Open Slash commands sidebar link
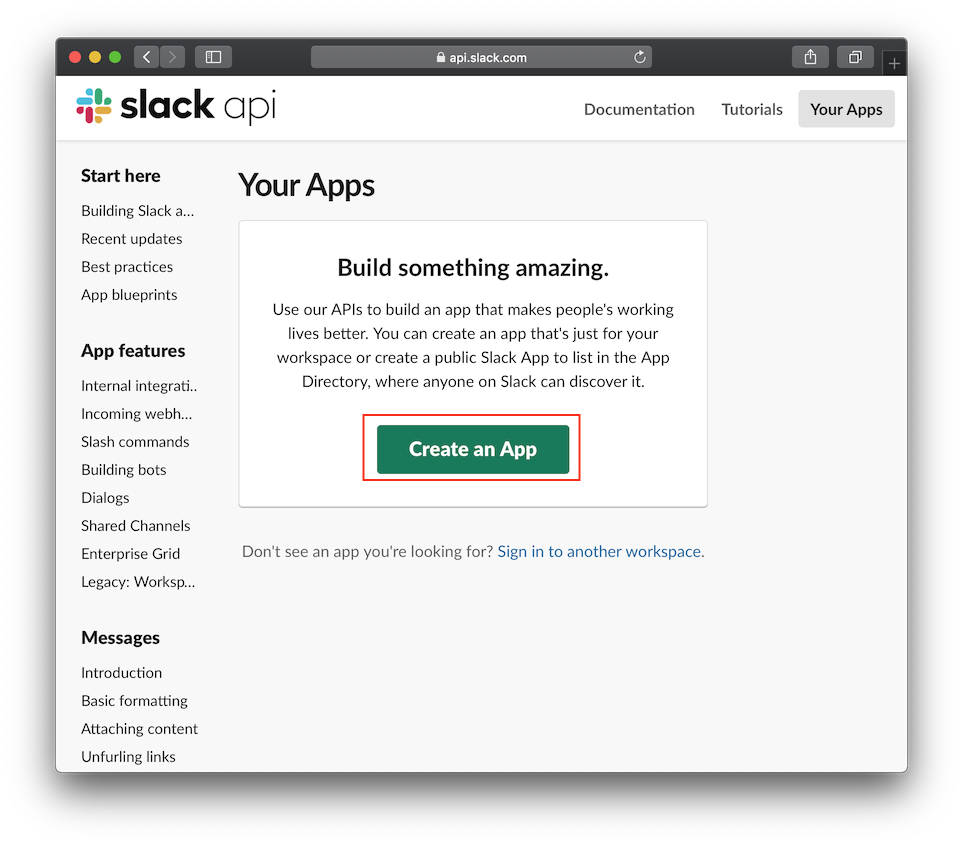The image size is (963, 846). coord(135,442)
